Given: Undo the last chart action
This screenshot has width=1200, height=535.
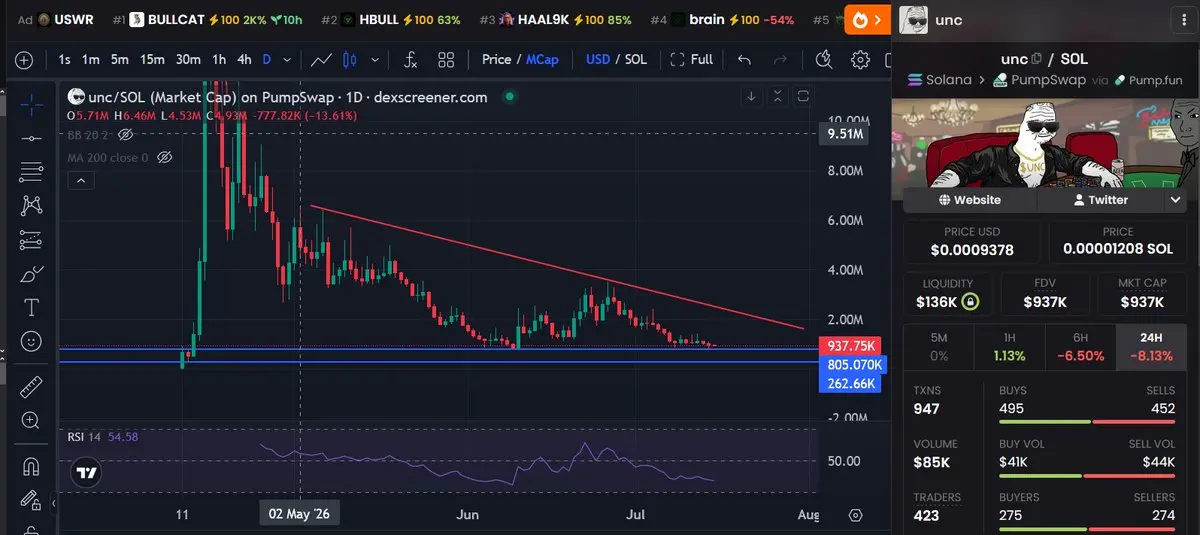Looking at the screenshot, I should click(744, 60).
